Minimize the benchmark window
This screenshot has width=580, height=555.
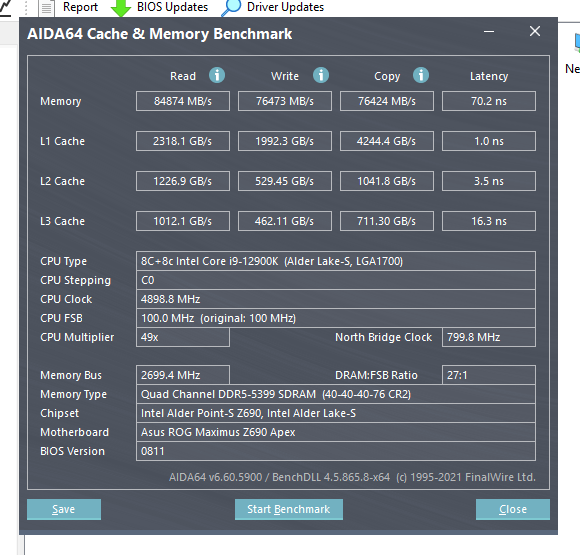click(x=489, y=32)
